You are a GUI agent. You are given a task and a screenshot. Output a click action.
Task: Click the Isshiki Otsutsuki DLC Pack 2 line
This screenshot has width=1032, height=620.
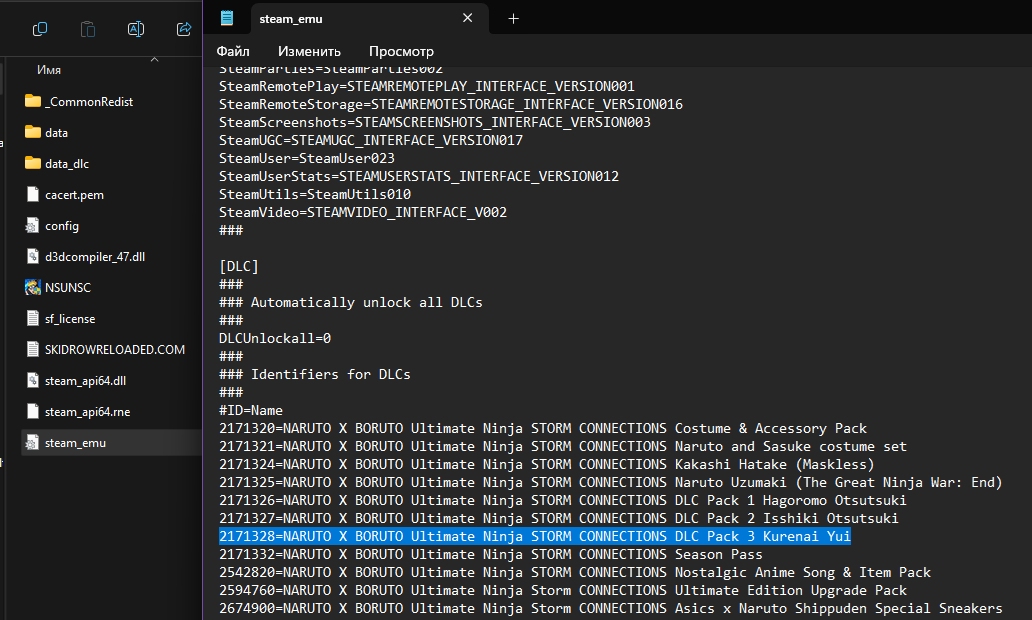coord(559,518)
